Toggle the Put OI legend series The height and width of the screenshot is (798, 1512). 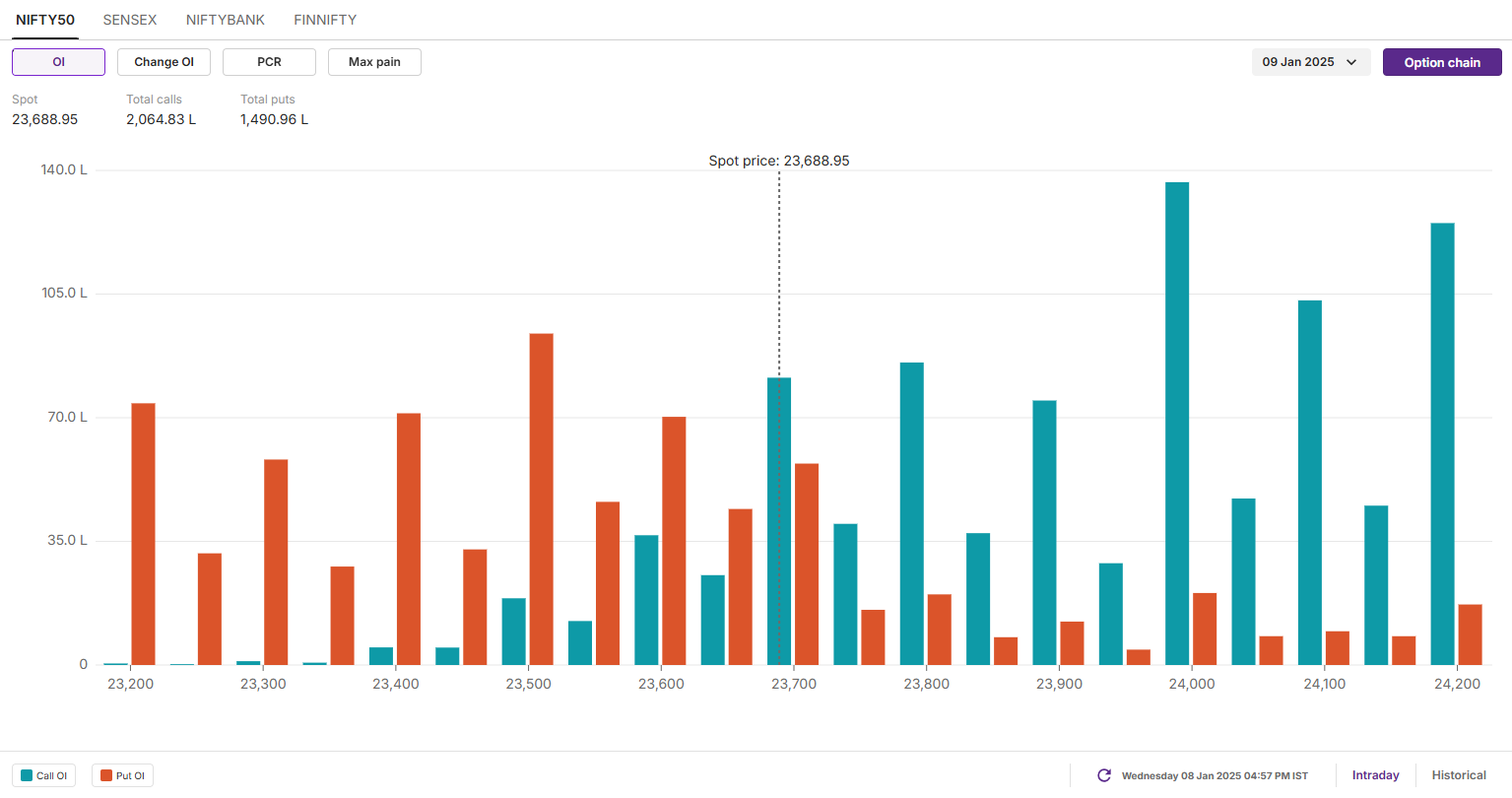point(122,775)
